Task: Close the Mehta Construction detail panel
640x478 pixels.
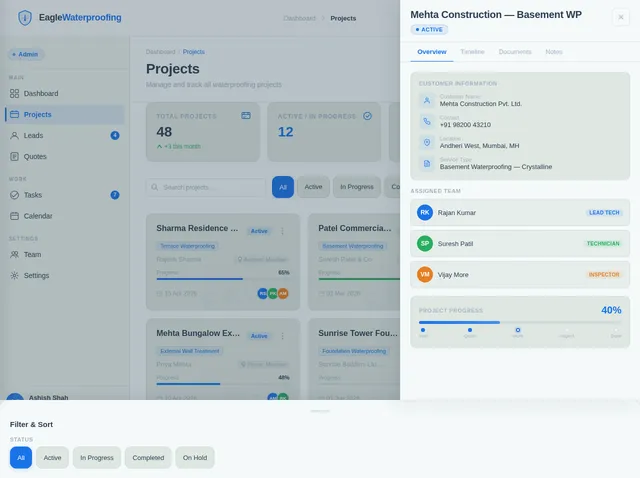Action: click(x=622, y=17)
